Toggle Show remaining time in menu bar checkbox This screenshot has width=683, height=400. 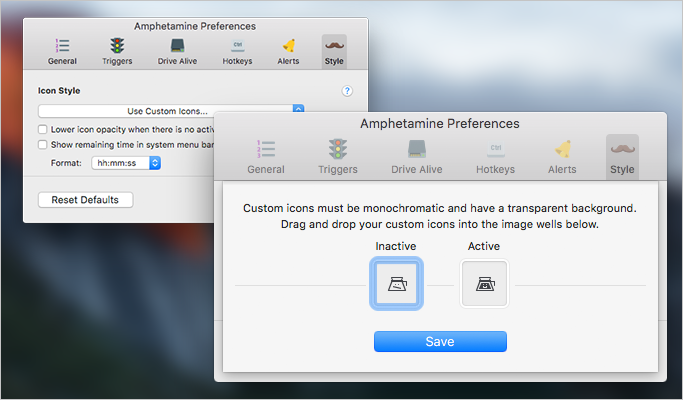click(x=42, y=145)
